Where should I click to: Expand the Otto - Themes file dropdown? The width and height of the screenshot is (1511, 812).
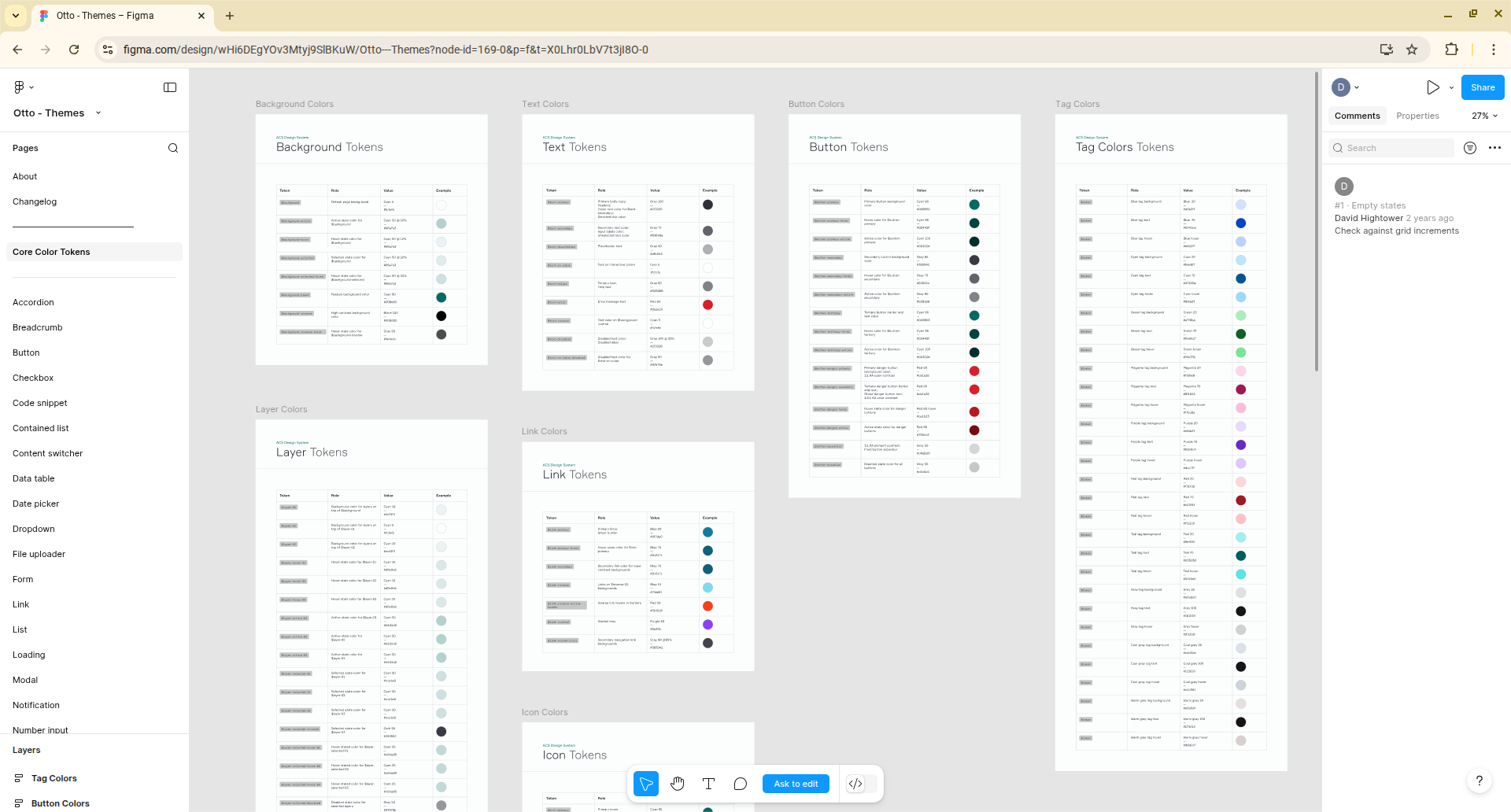click(98, 113)
